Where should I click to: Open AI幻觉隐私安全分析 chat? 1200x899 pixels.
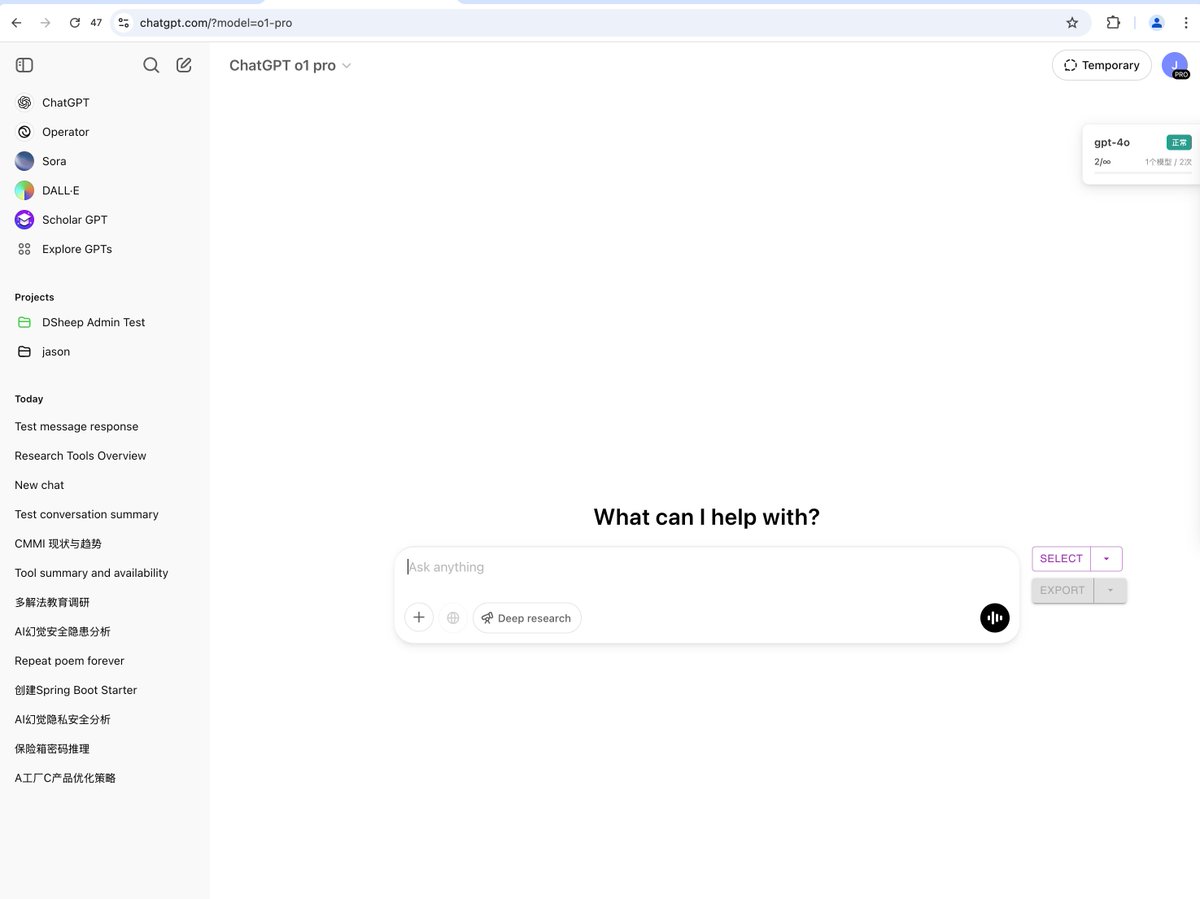[x=105, y=720]
